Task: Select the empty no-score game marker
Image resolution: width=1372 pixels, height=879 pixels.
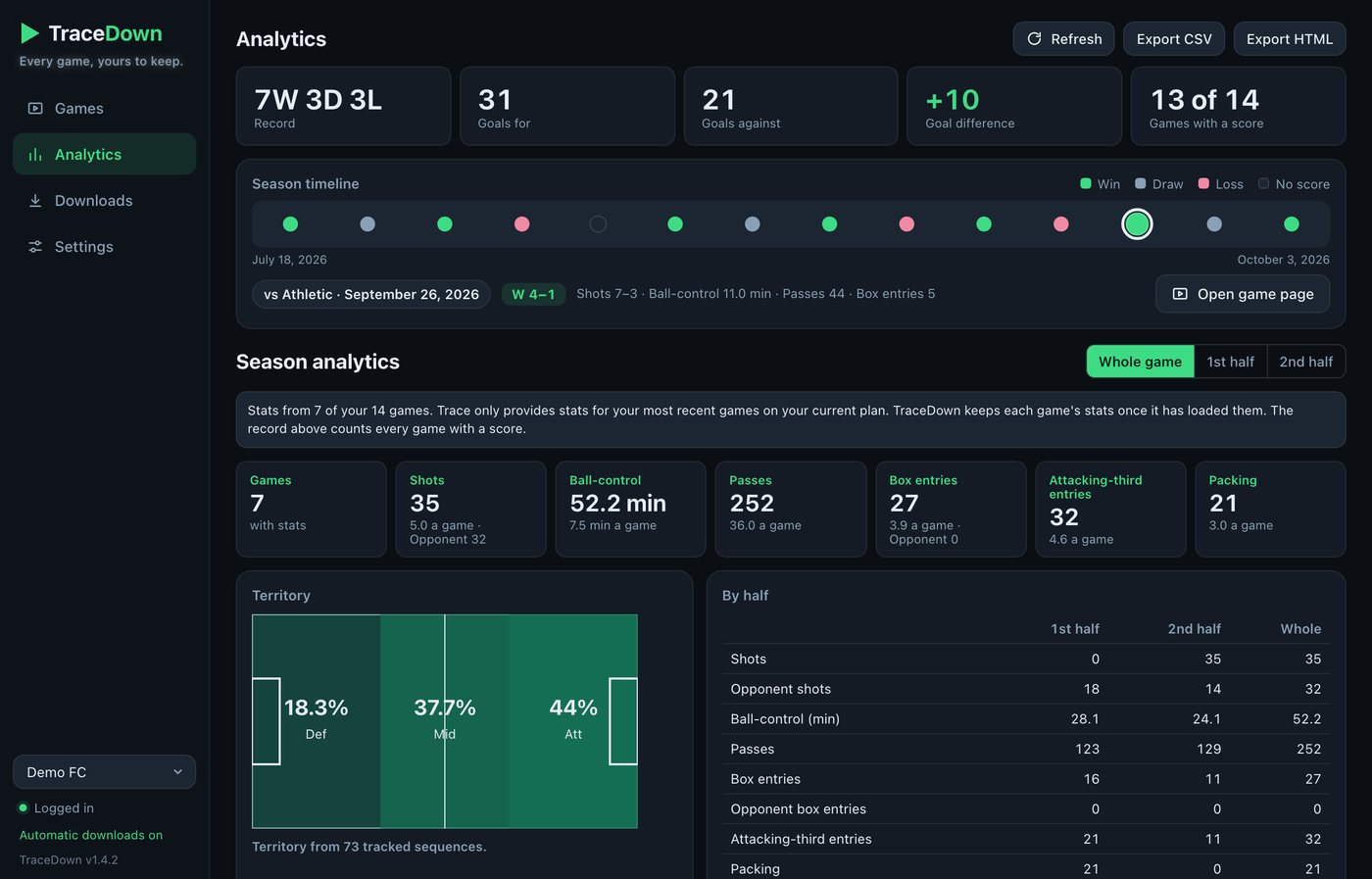Action: pos(598,224)
